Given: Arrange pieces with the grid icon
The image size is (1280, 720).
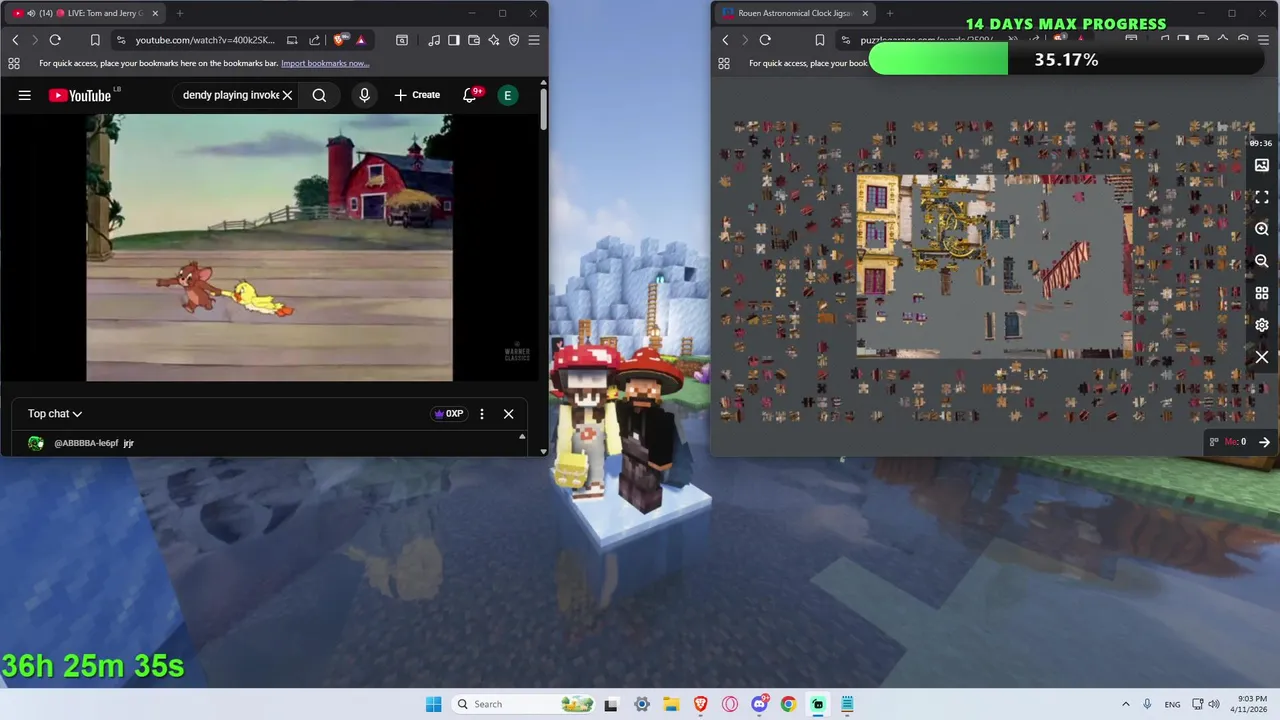Looking at the screenshot, I should coord(1262,293).
